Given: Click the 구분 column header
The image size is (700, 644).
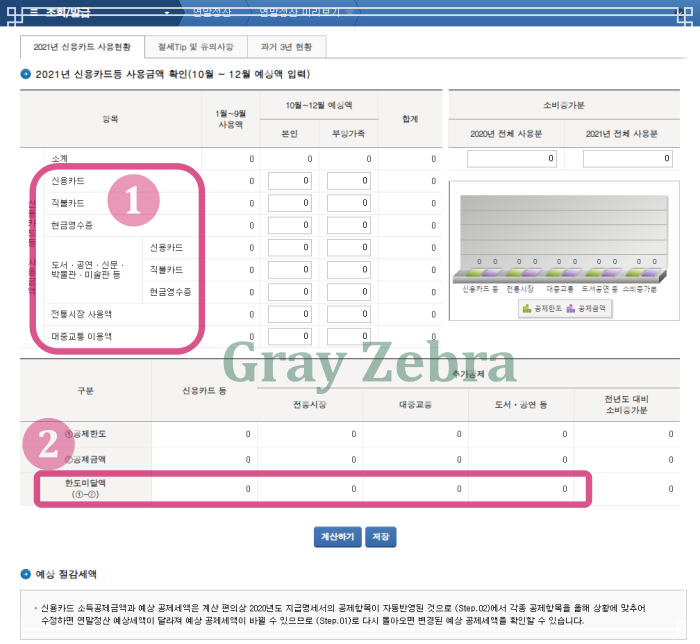Looking at the screenshot, I should point(85,391).
